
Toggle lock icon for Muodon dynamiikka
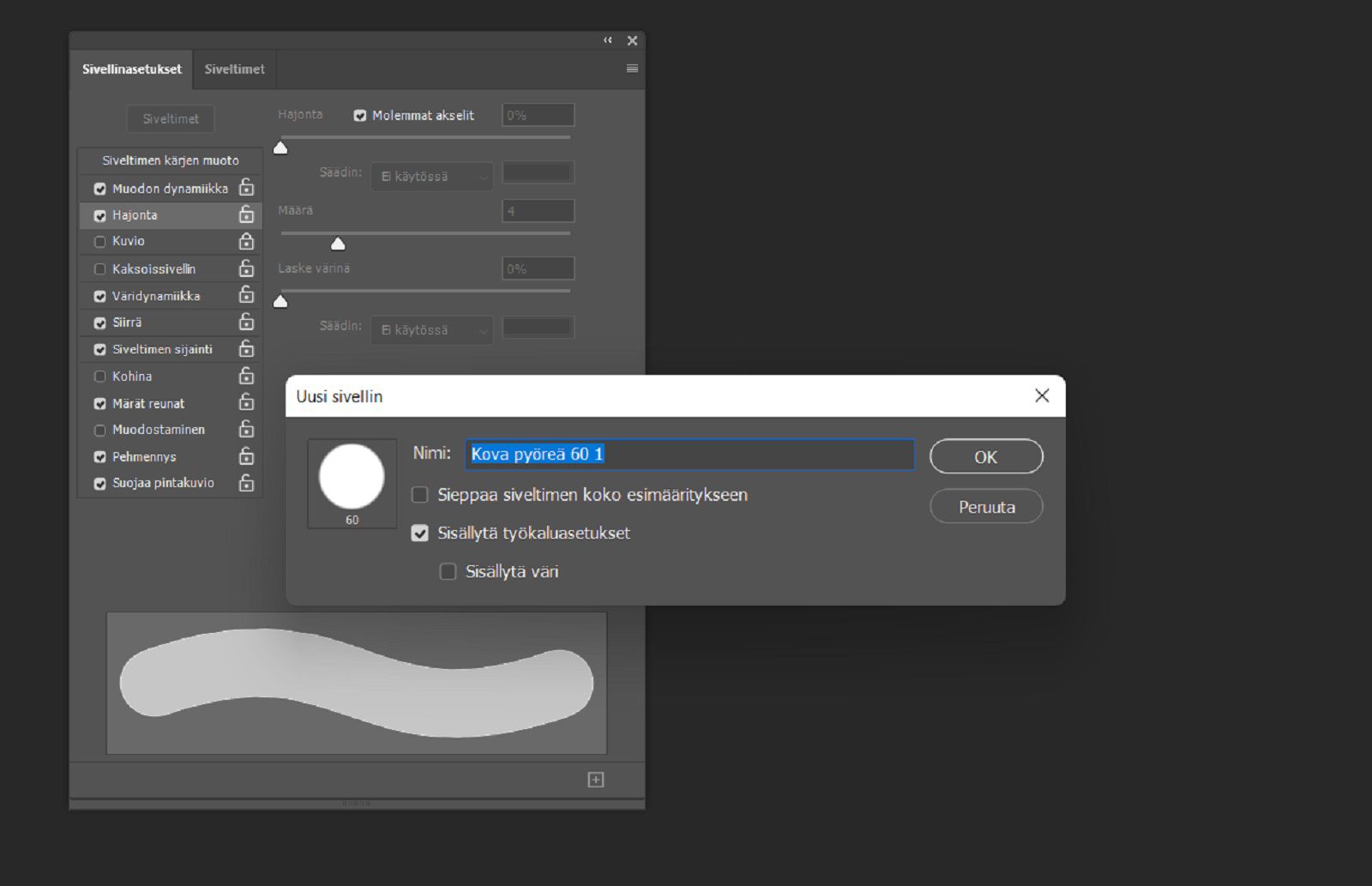[246, 187]
